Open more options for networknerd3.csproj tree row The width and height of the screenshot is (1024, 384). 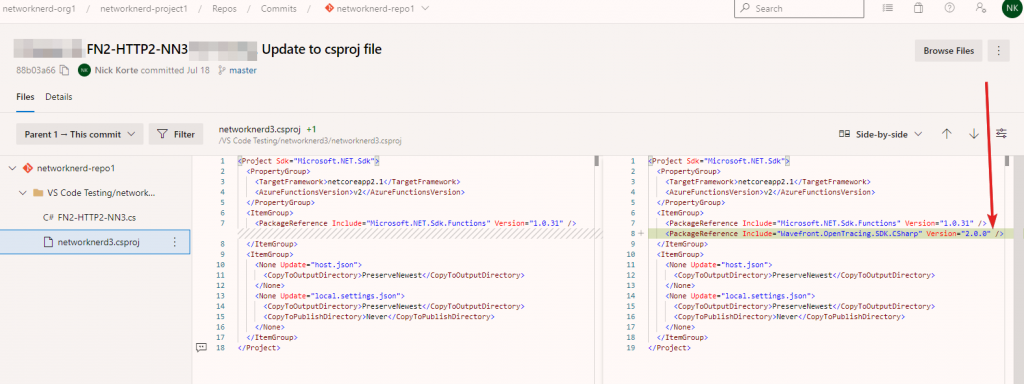point(174,242)
